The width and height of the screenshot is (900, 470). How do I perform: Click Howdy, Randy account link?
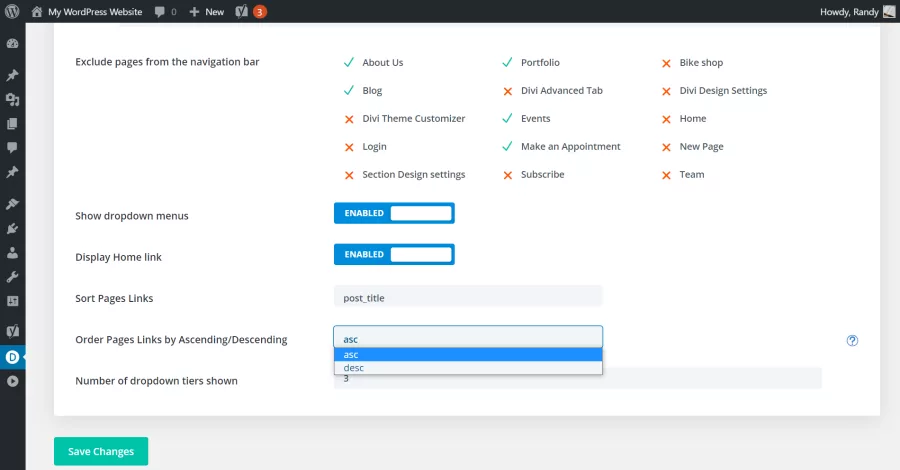[849, 12]
